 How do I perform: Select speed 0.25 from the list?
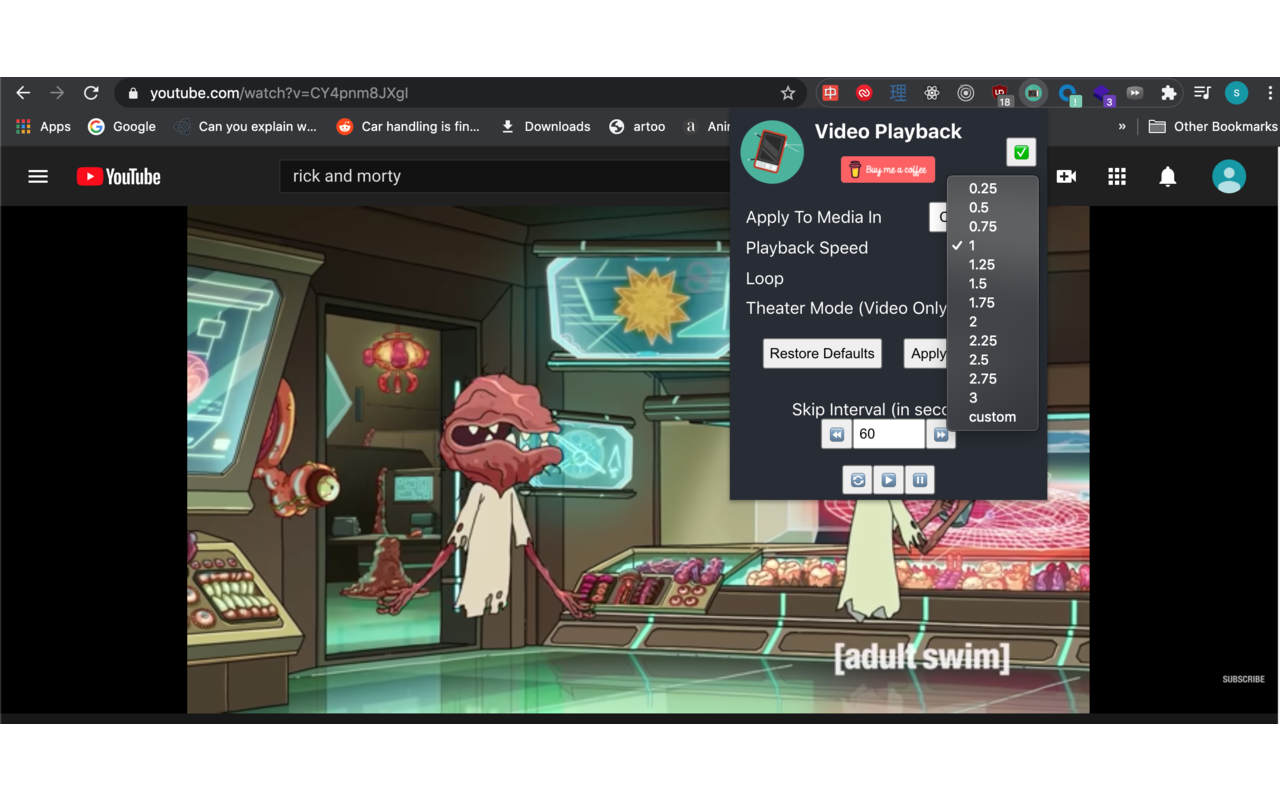[992, 188]
